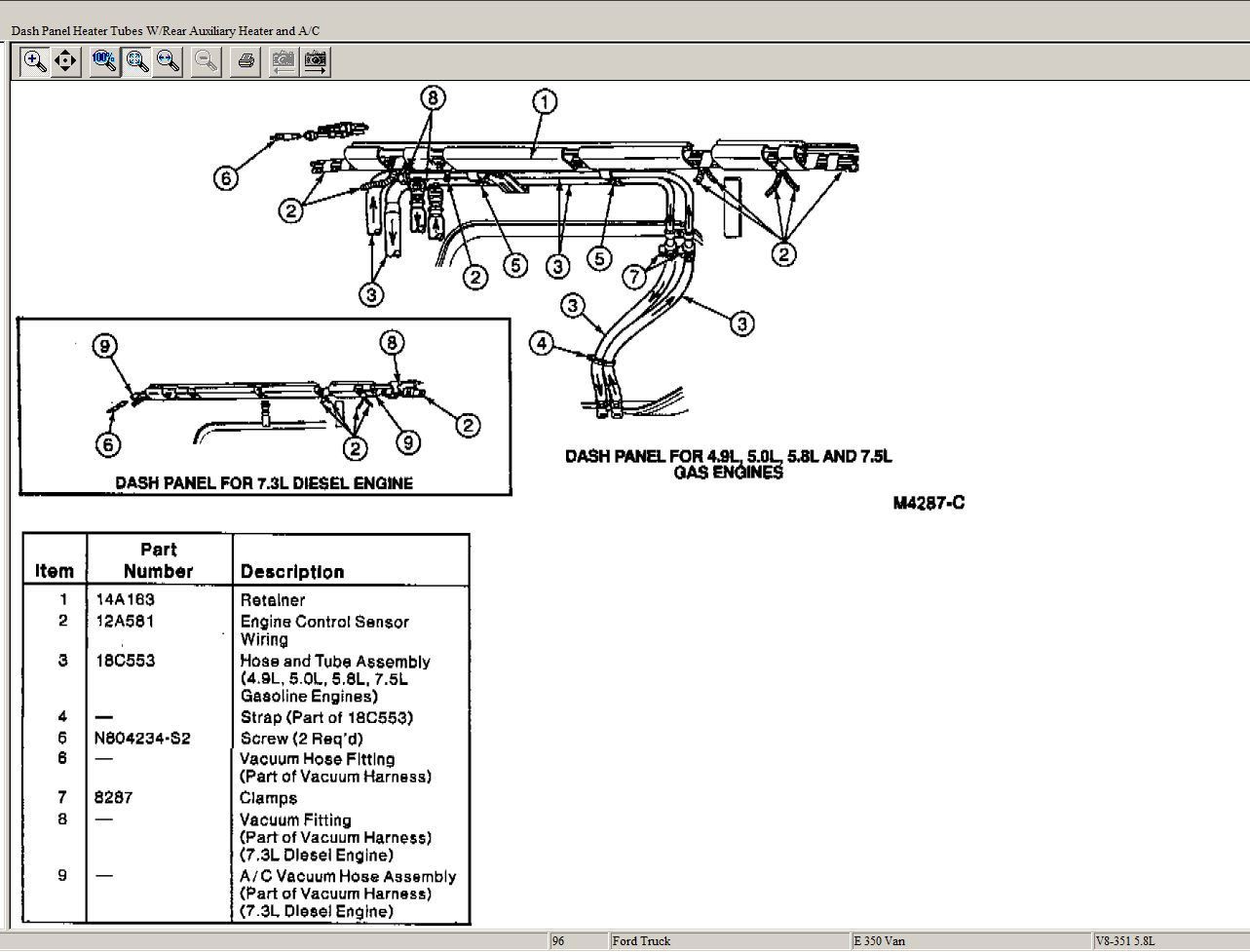Image resolution: width=1250 pixels, height=952 pixels.
Task: Select the zoom in magnifier tool
Action: pyautogui.click(x=34, y=62)
